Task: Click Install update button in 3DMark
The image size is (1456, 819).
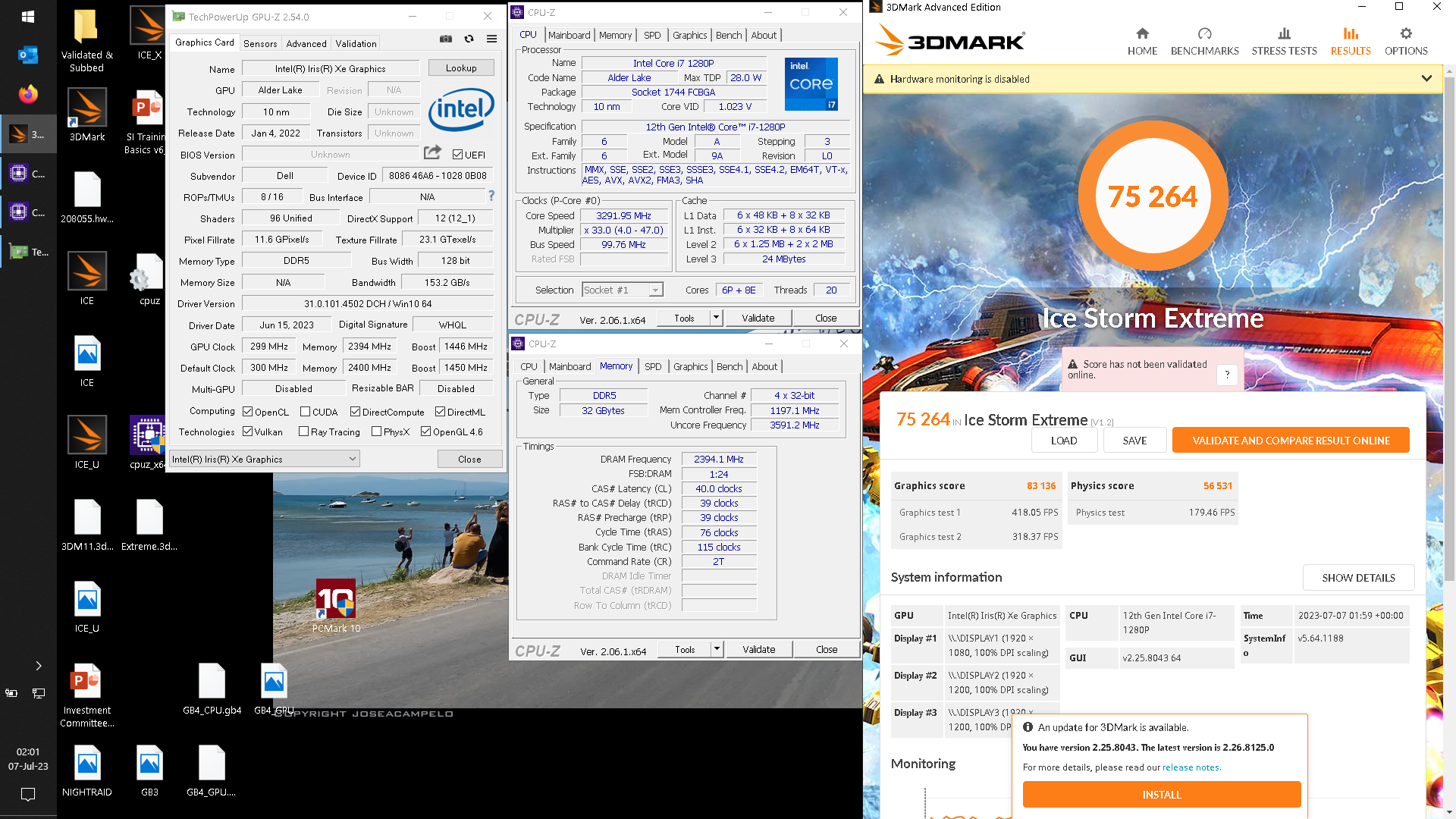Action: point(1162,794)
